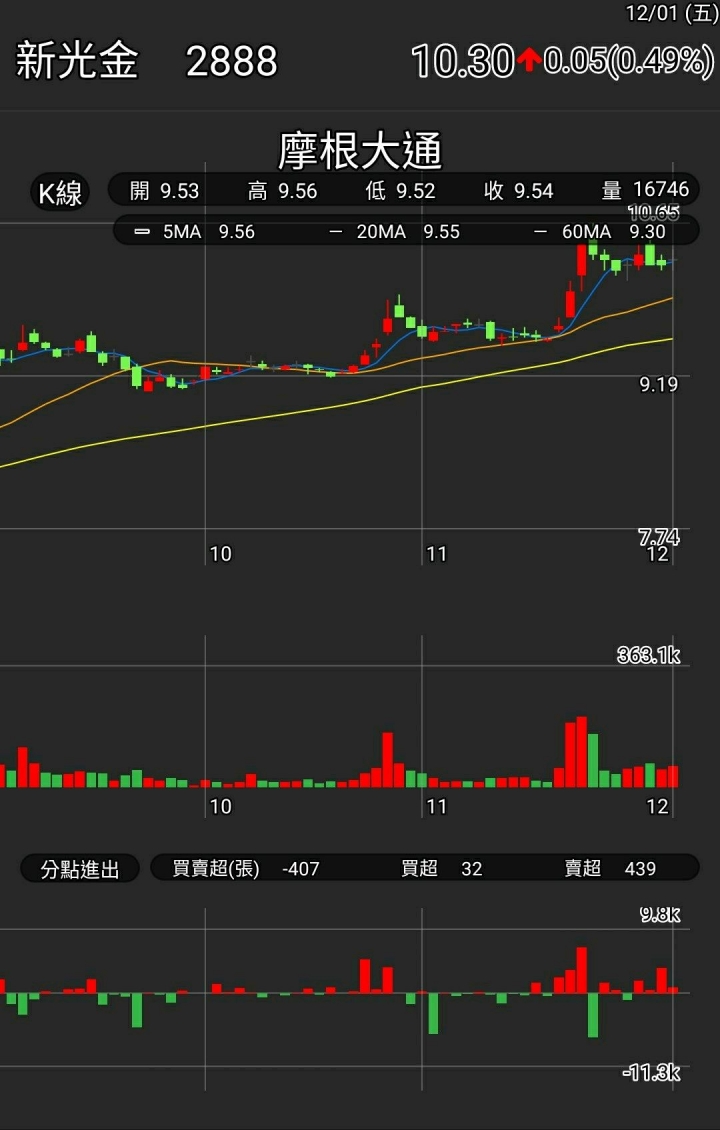Screen dimensions: 720x1130
Task: Tap the 7.74 price axis label
Action: tap(659, 537)
